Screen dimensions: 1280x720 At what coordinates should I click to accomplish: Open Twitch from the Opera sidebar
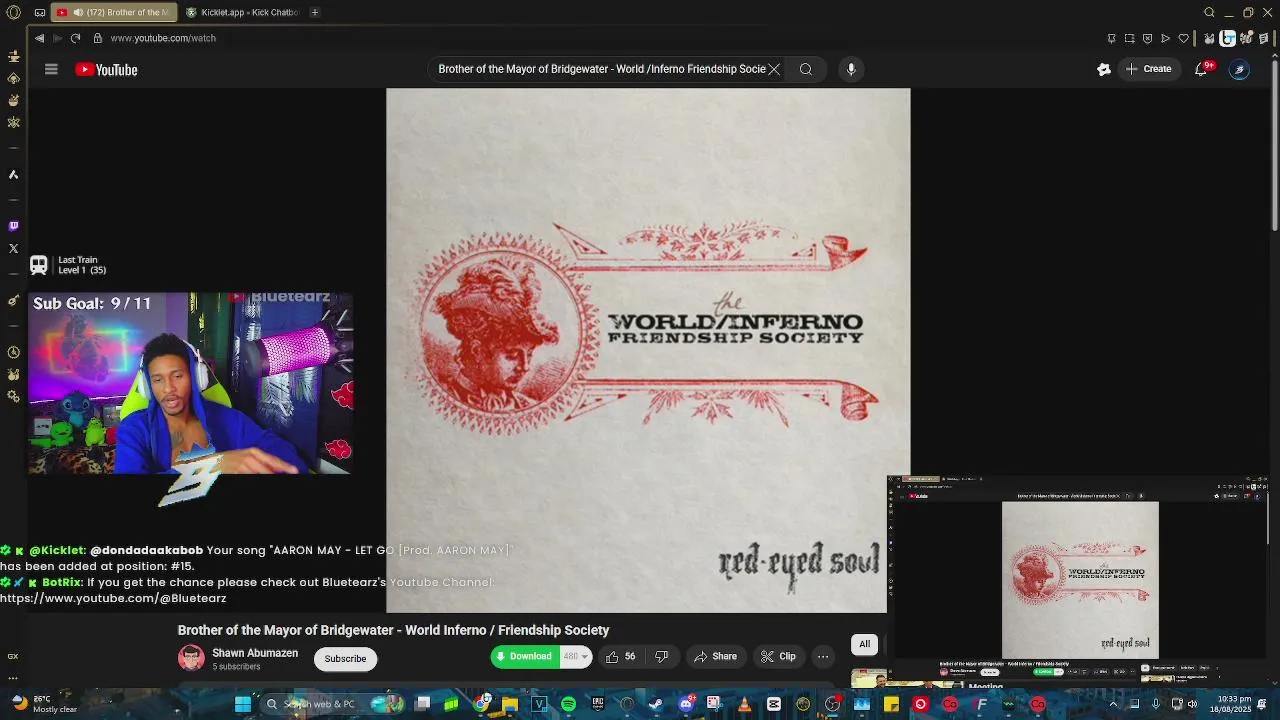13,226
